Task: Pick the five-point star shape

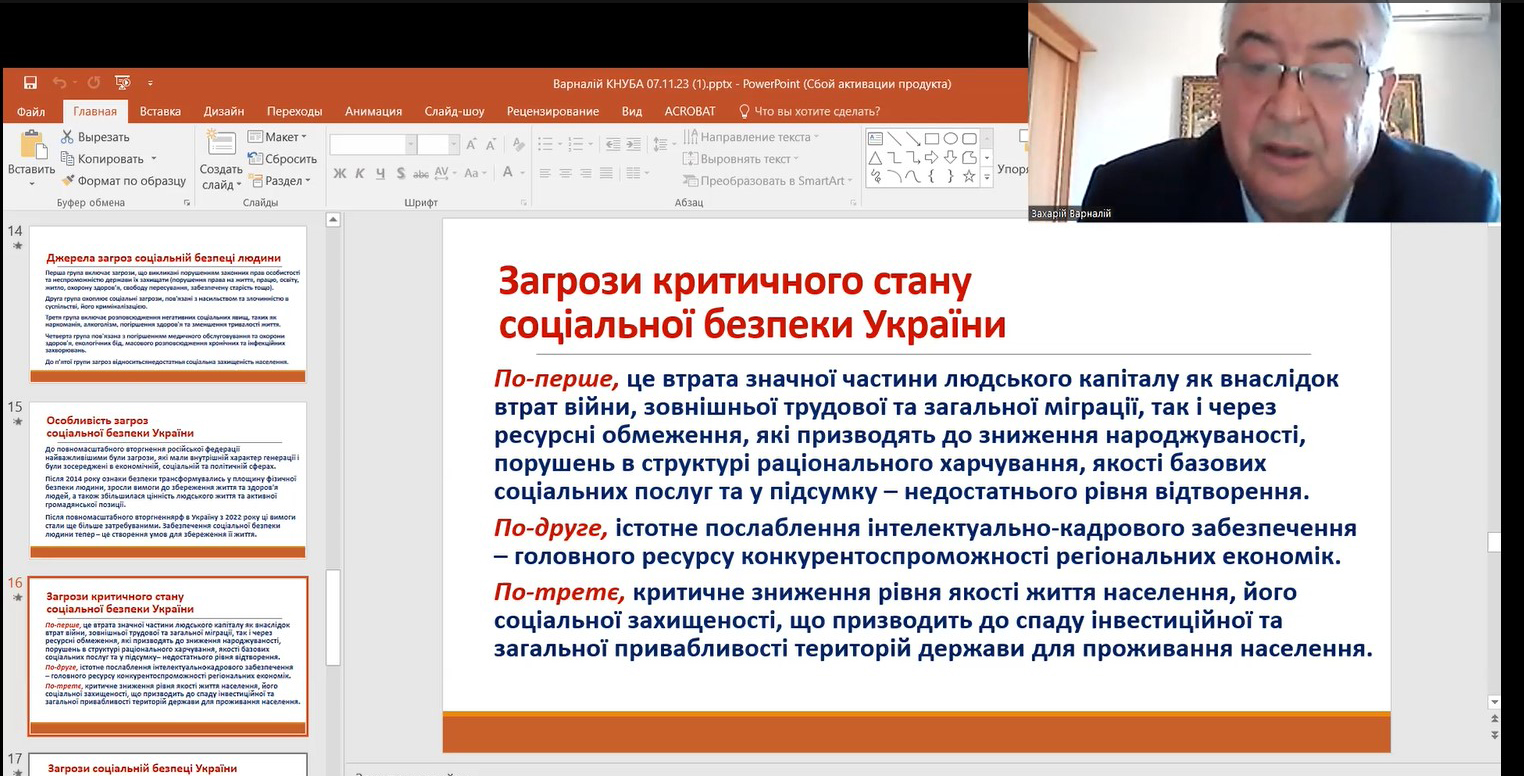Action: (968, 176)
